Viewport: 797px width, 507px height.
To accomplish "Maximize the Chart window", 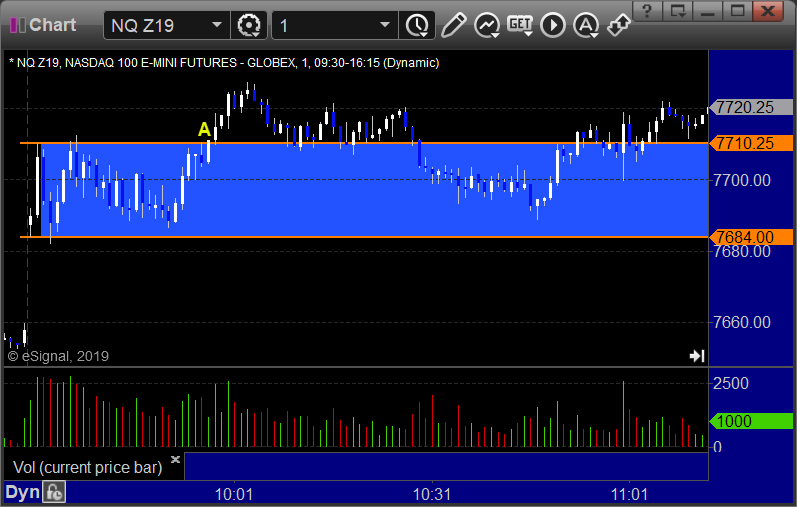I will [x=737, y=10].
